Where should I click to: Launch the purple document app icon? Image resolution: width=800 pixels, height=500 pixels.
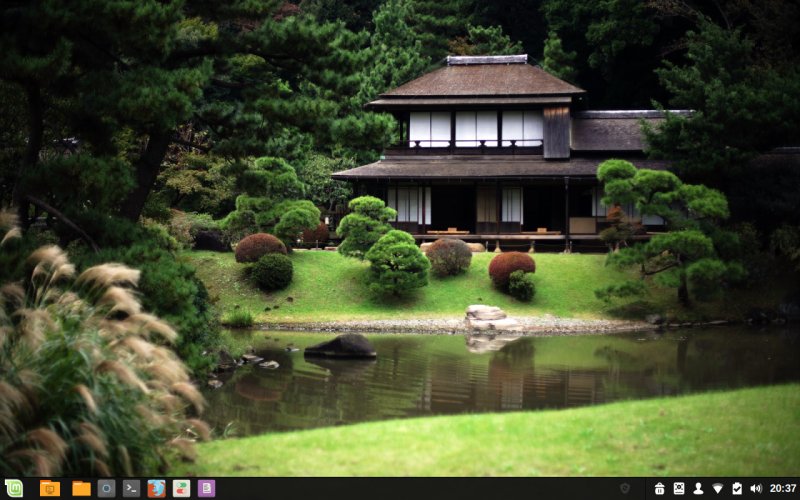(206, 488)
